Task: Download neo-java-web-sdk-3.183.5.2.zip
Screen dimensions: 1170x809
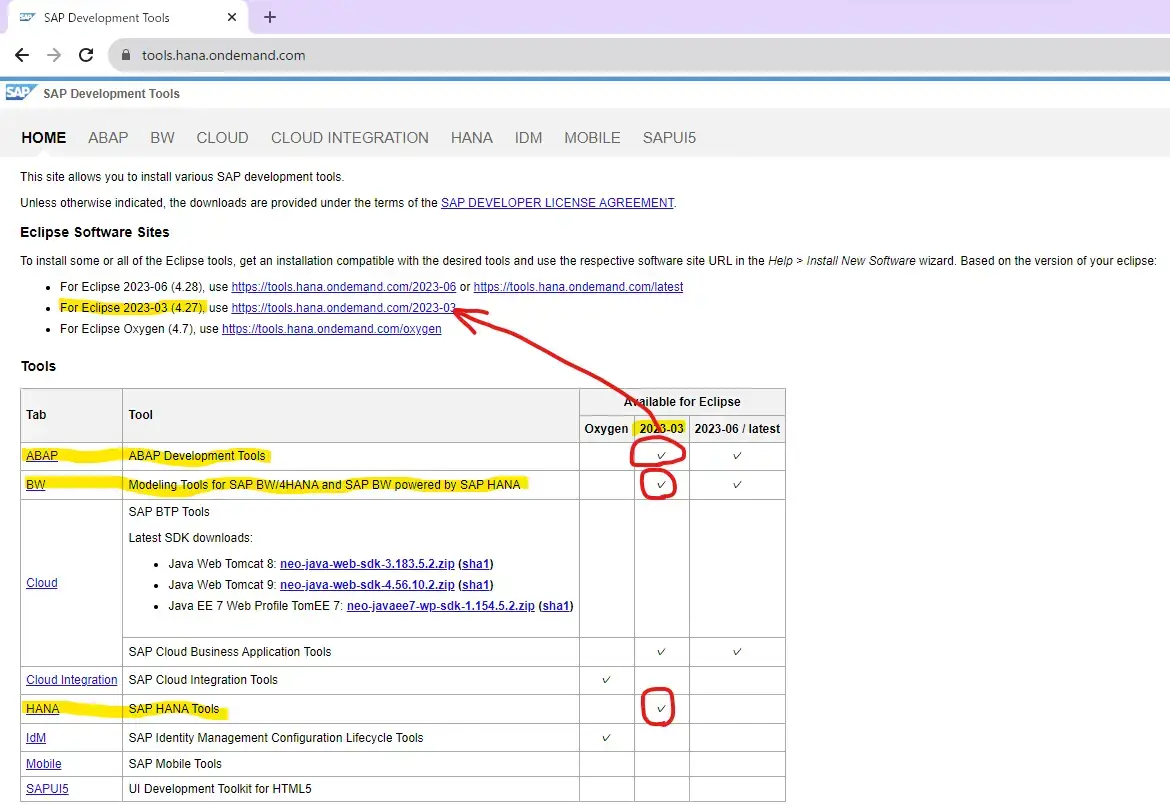Action: (x=367, y=563)
